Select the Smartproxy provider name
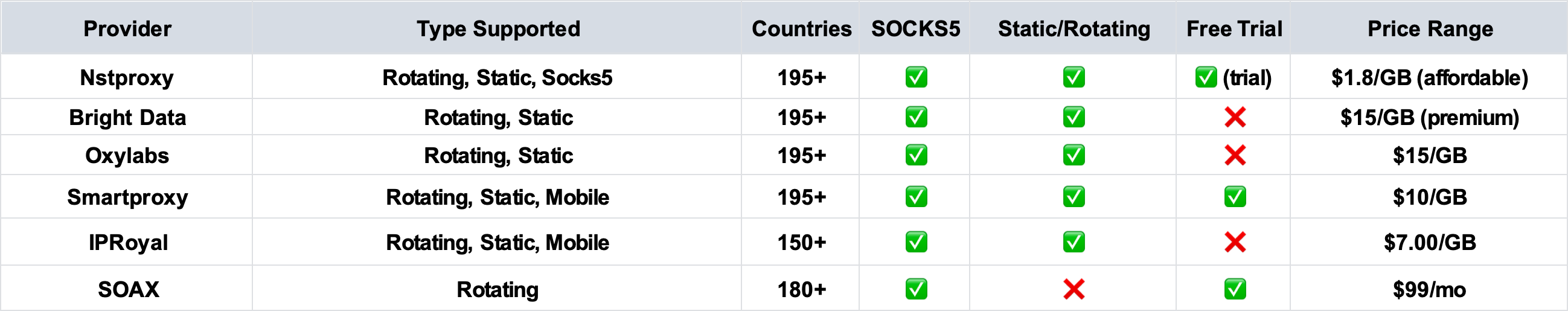Screen dimensions: 1568x311 [x=127, y=197]
